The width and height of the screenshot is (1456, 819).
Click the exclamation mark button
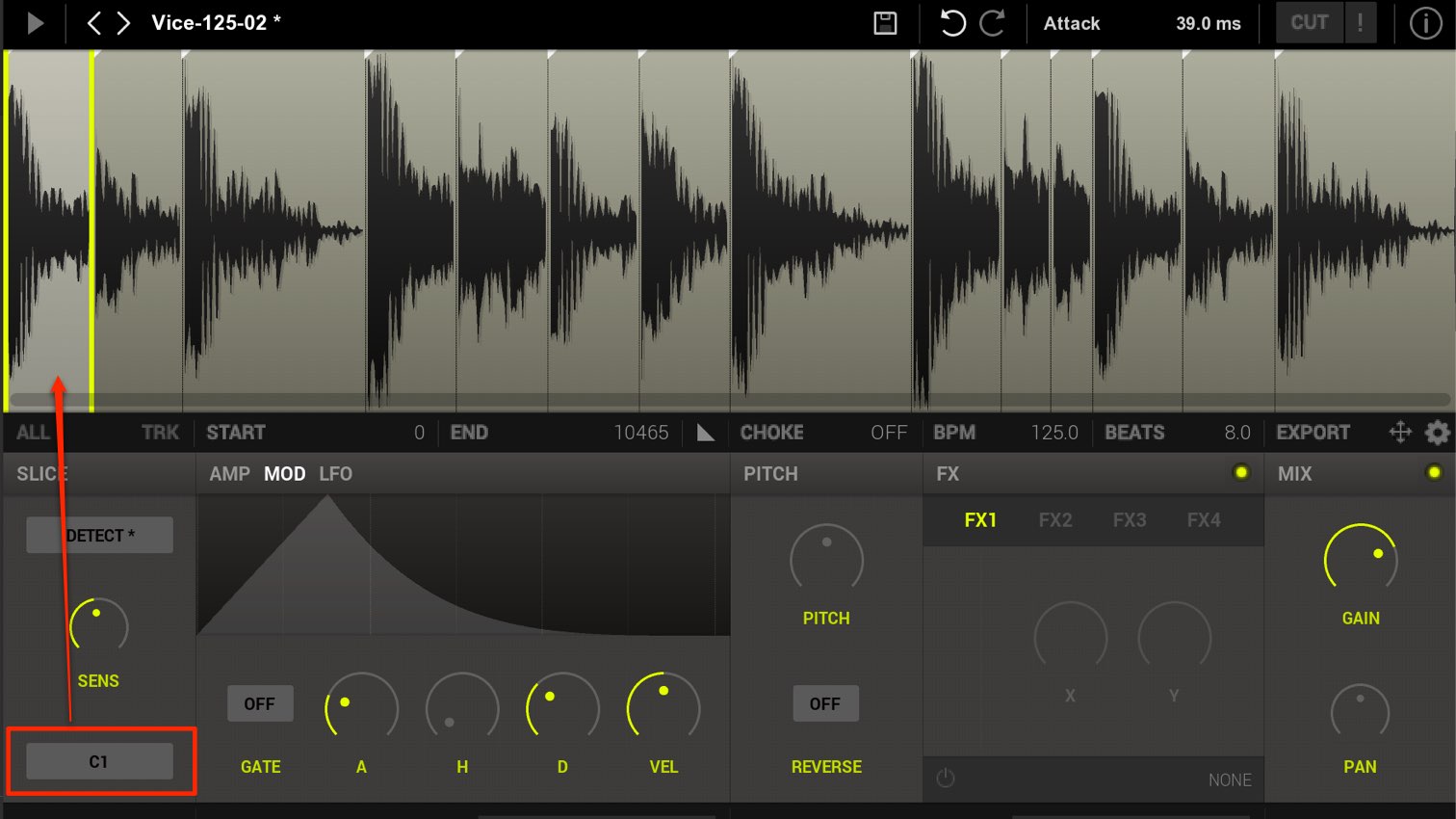(x=1360, y=22)
